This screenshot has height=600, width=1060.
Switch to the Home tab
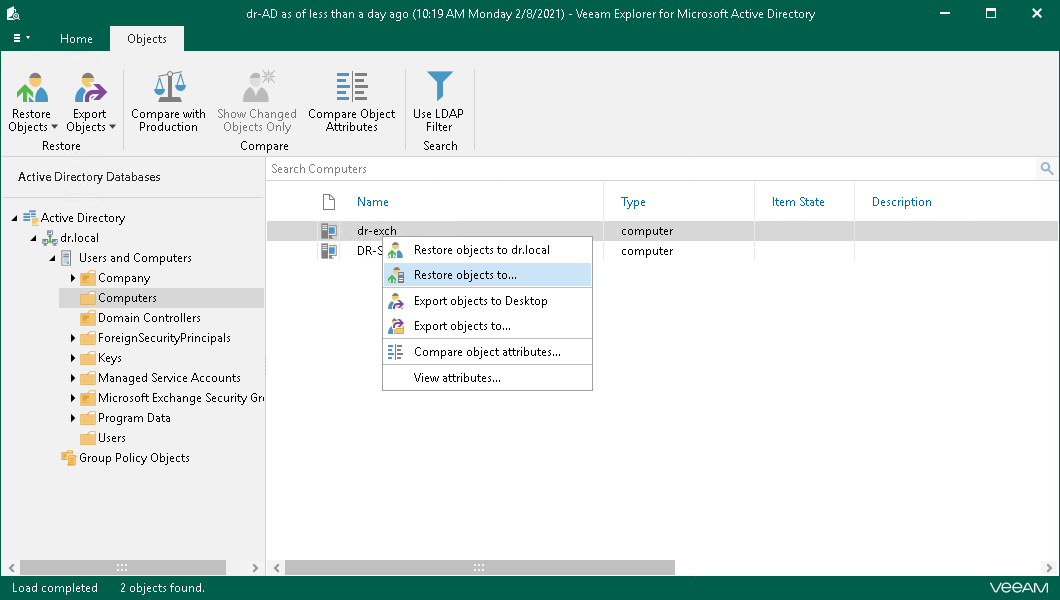tap(76, 39)
